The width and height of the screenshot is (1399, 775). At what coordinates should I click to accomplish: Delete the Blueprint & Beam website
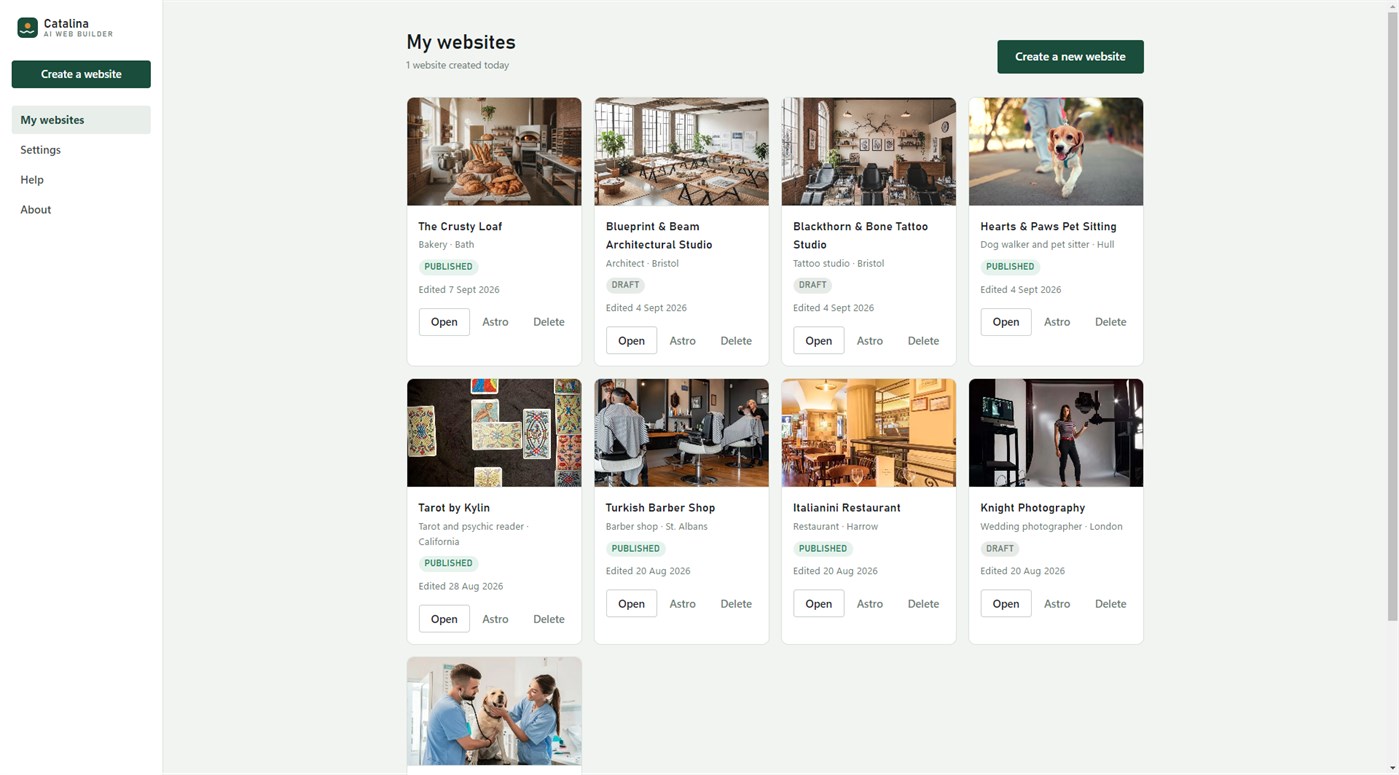[736, 341]
